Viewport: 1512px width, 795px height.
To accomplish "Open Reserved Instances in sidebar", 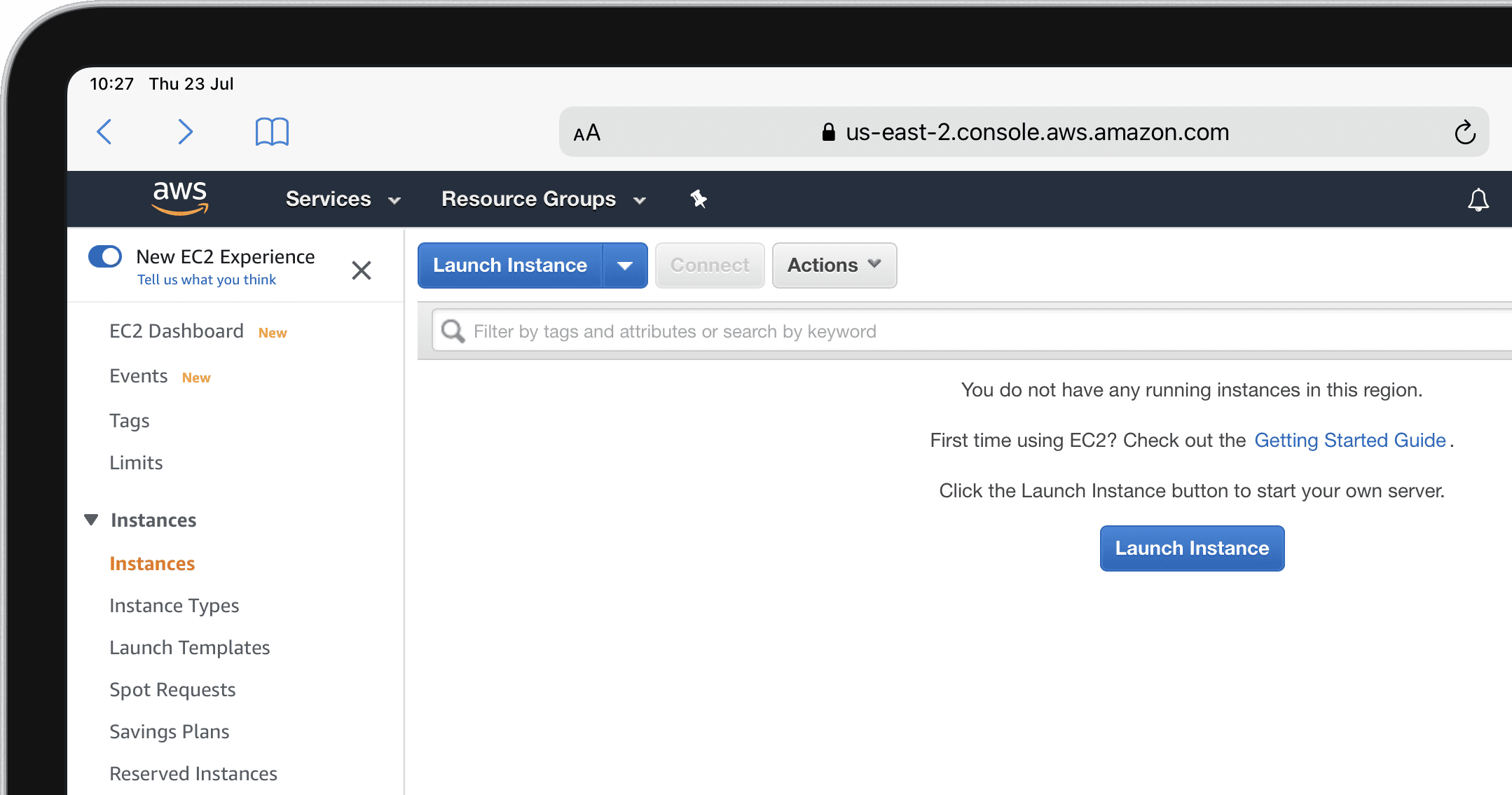I will (193, 773).
